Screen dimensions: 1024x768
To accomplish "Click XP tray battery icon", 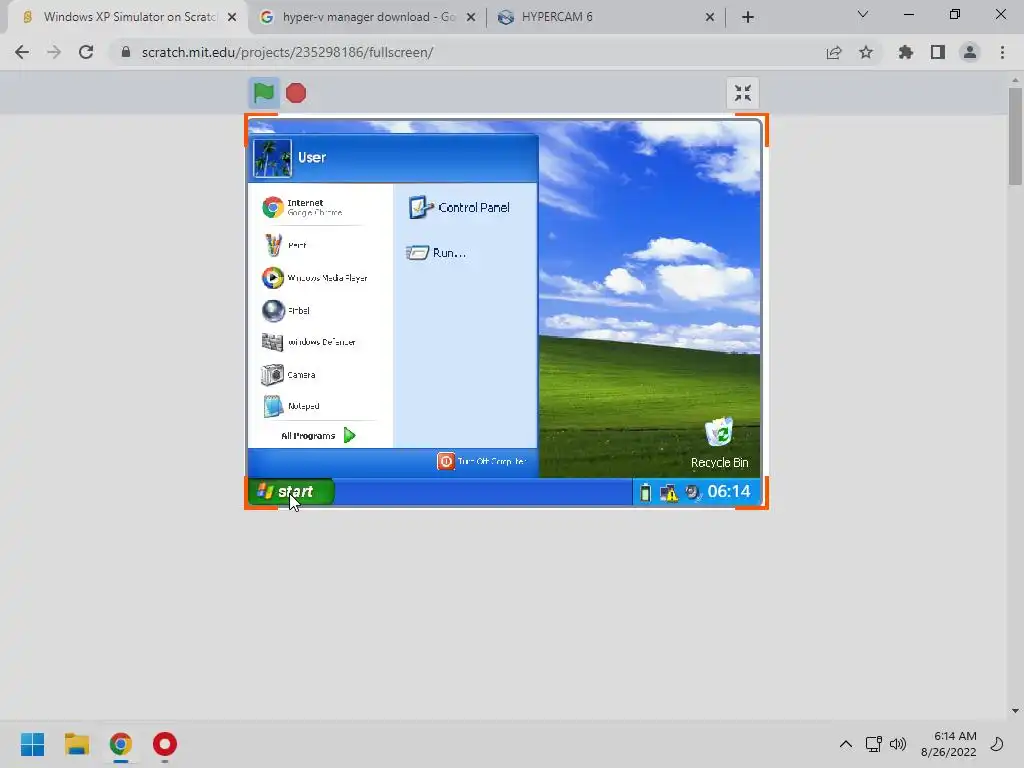I will click(645, 492).
